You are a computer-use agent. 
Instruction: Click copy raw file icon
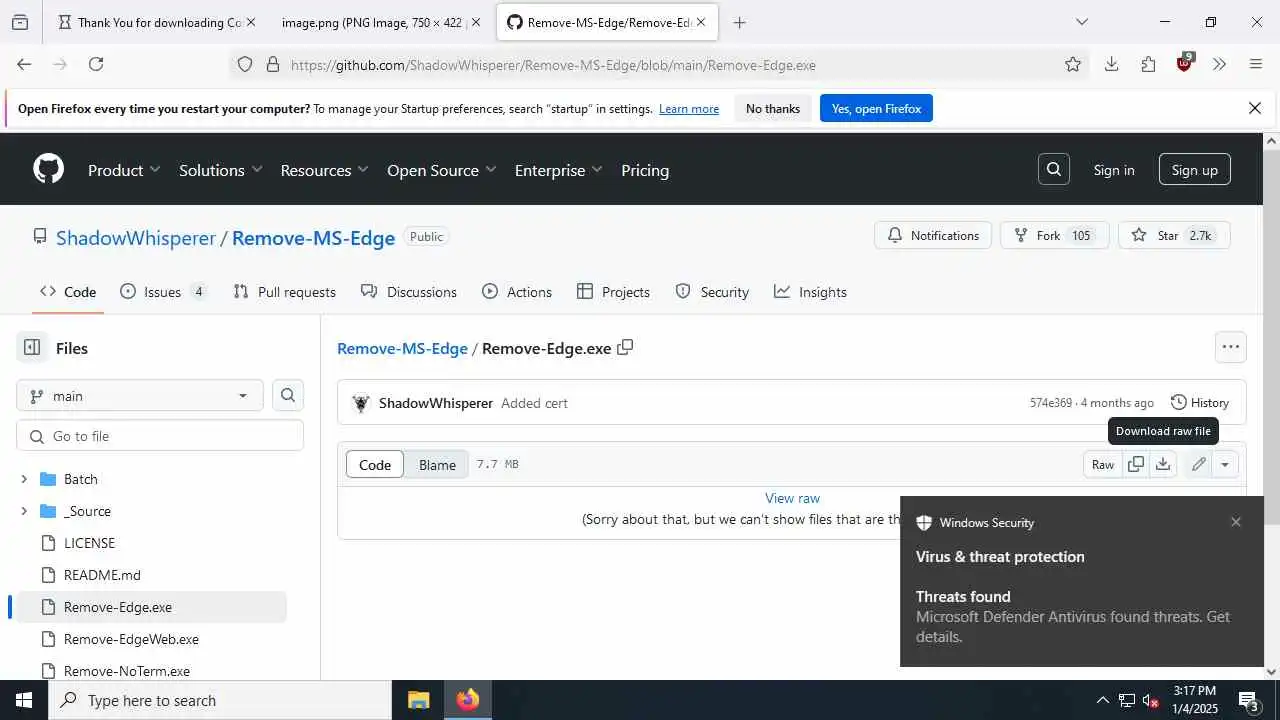tap(1136, 464)
